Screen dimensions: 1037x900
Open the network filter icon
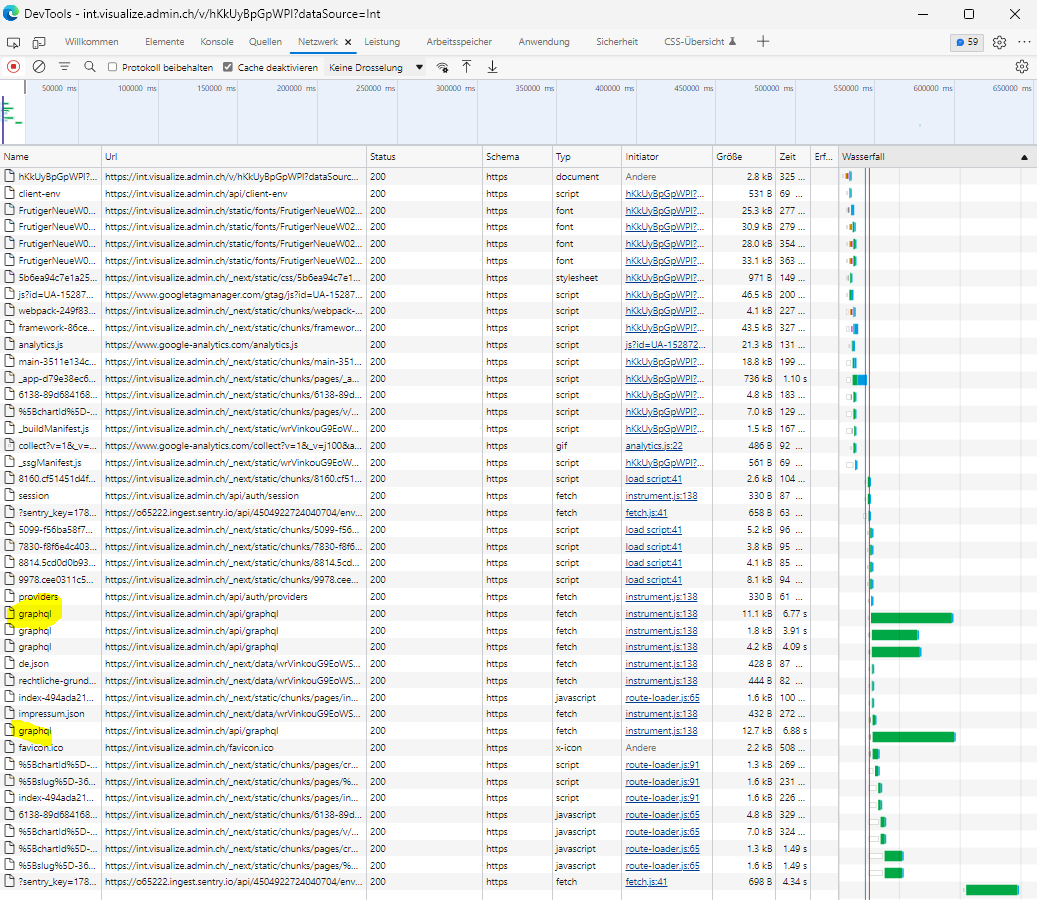[x=63, y=67]
